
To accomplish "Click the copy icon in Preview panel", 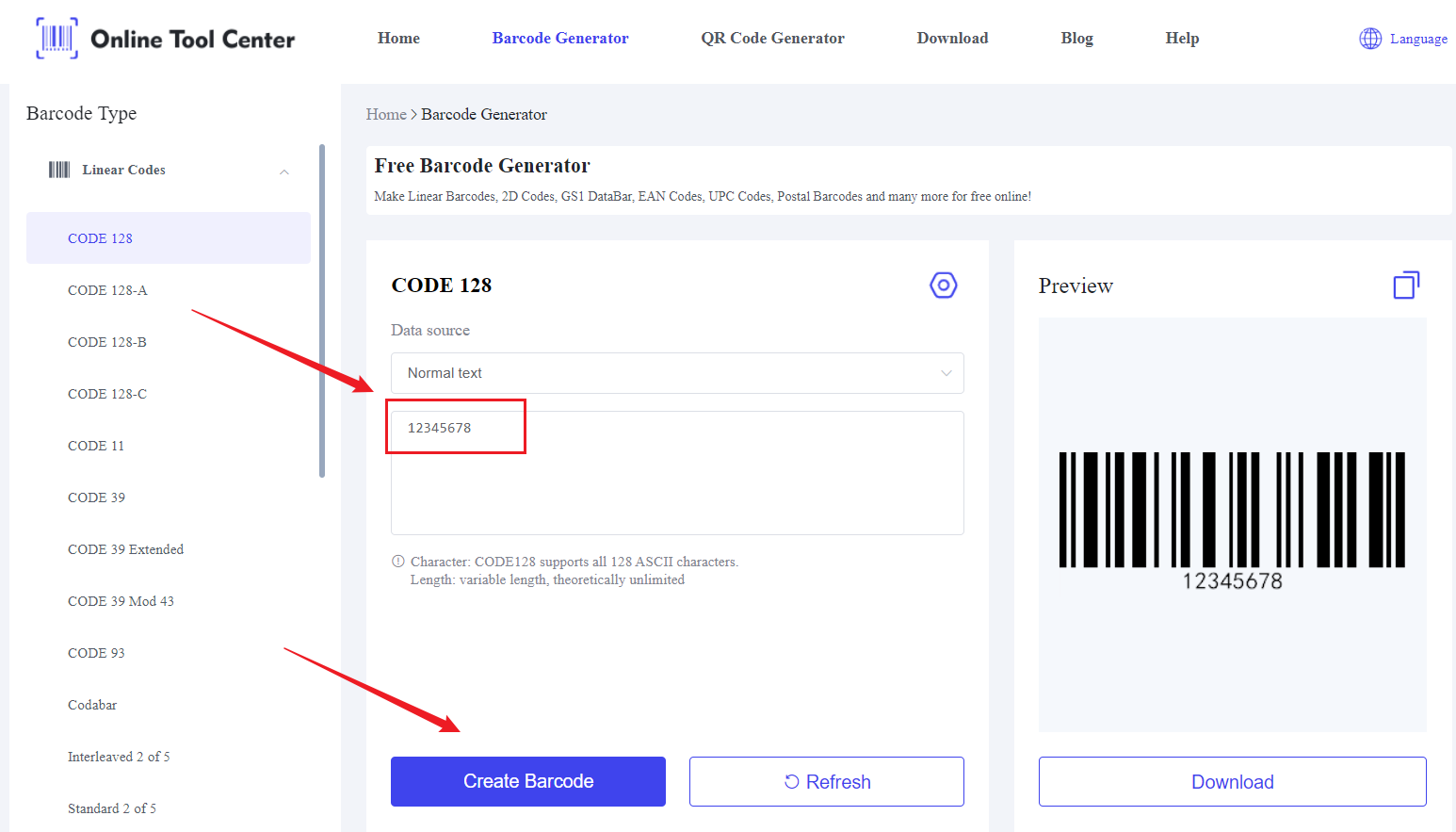I will tap(1406, 285).
